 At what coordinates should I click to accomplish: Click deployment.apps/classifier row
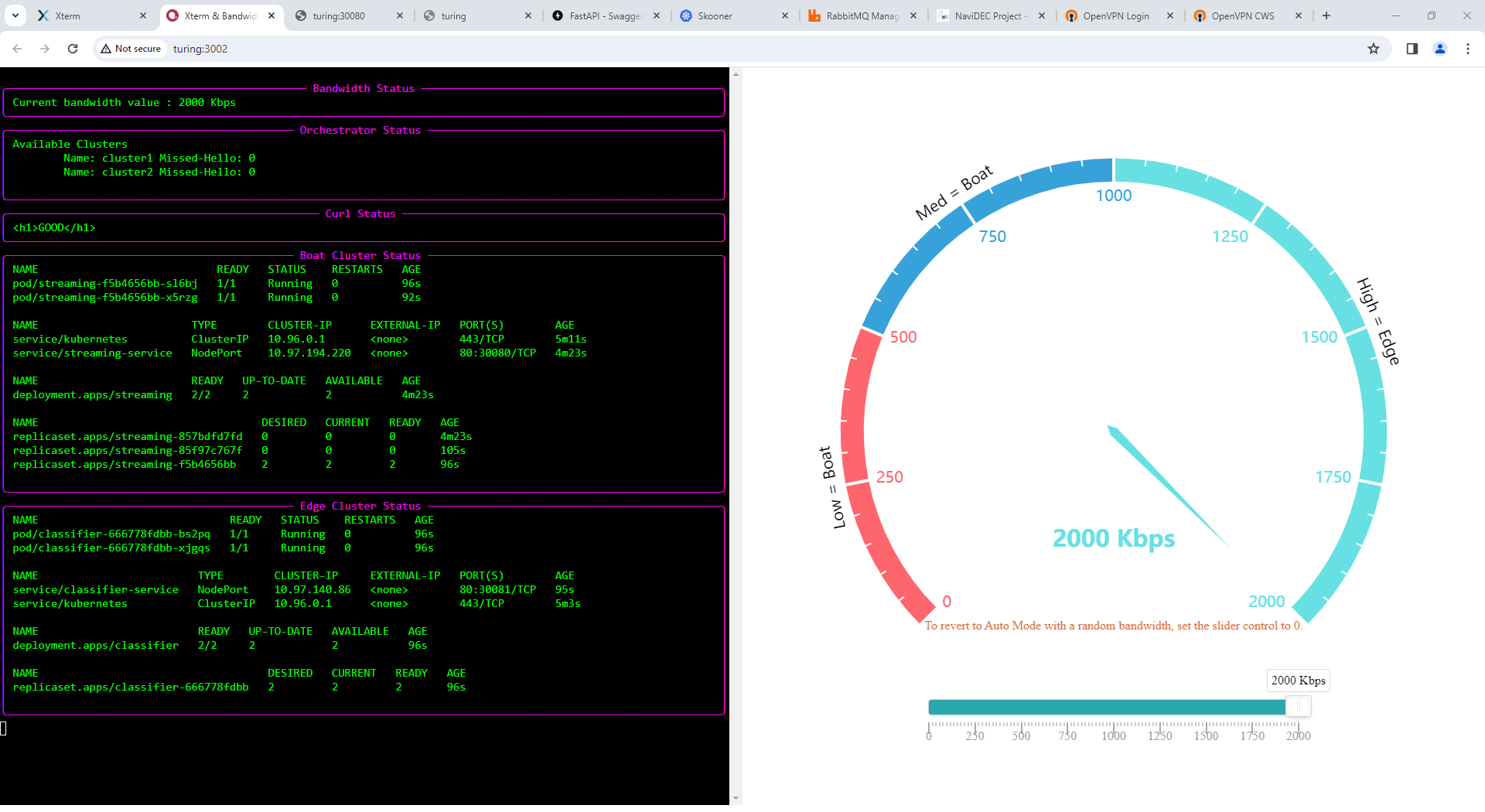coord(220,646)
